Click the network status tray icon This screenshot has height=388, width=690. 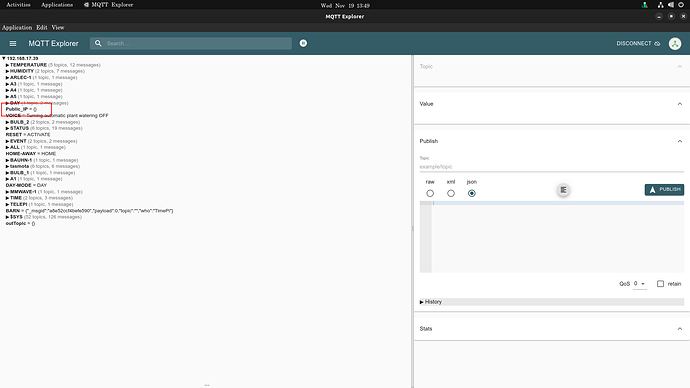(660, 5)
